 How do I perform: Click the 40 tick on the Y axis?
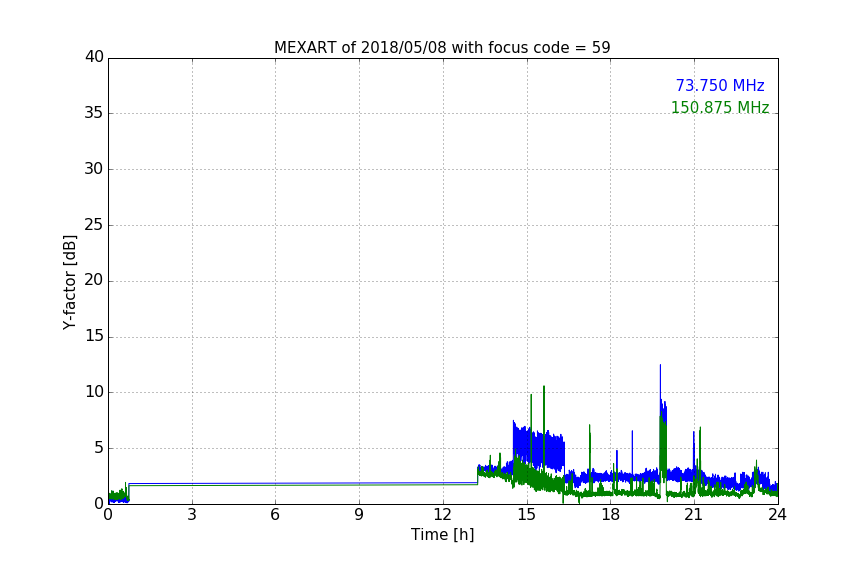coord(94,57)
